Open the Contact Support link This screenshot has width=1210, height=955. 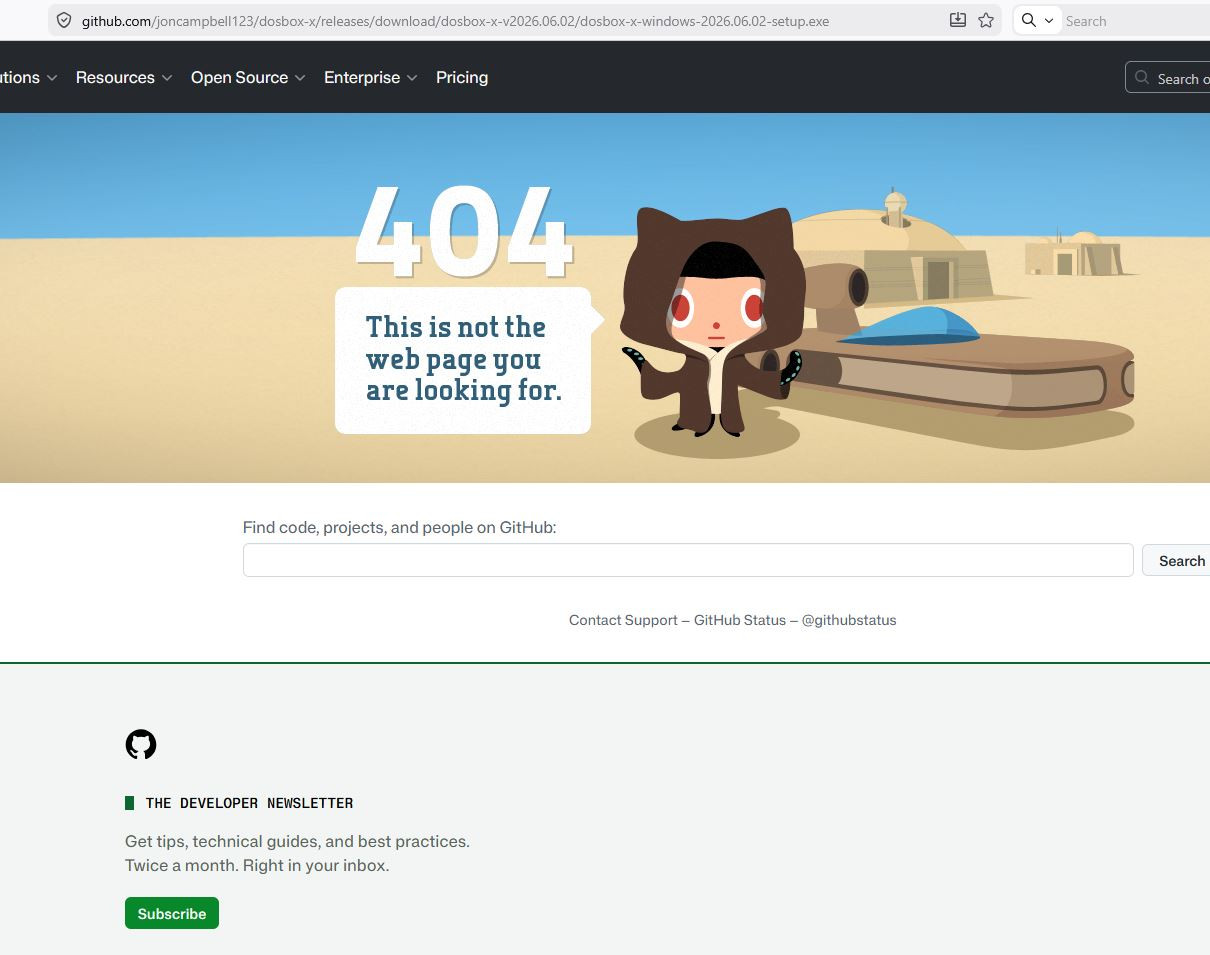tap(623, 620)
